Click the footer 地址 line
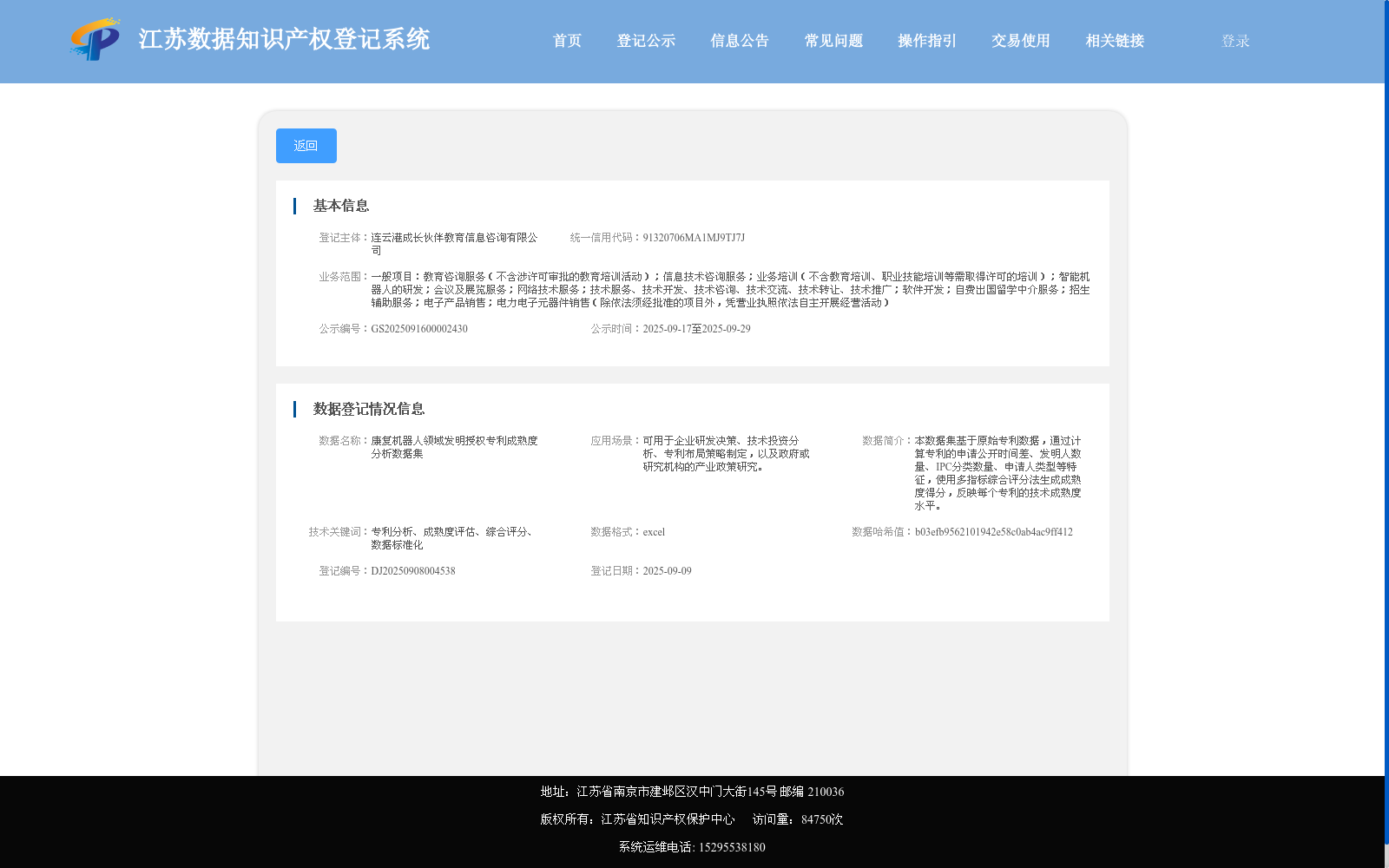The image size is (1389, 868). 690,792
